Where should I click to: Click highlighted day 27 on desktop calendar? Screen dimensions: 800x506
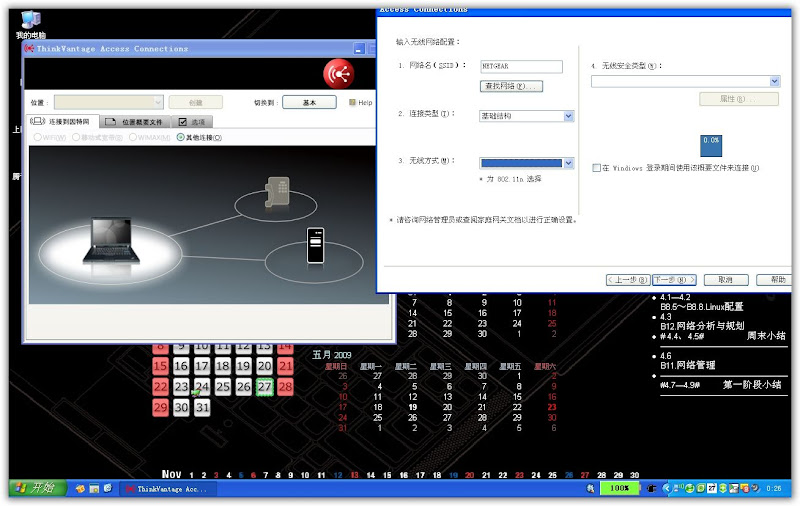(x=264, y=387)
